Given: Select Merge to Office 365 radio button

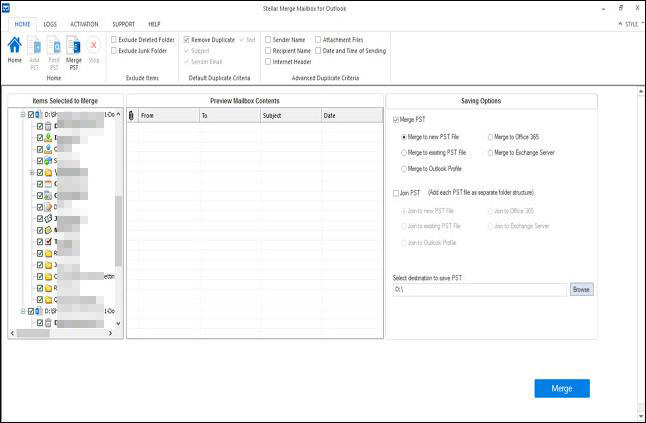Looking at the screenshot, I should pyautogui.click(x=490, y=136).
